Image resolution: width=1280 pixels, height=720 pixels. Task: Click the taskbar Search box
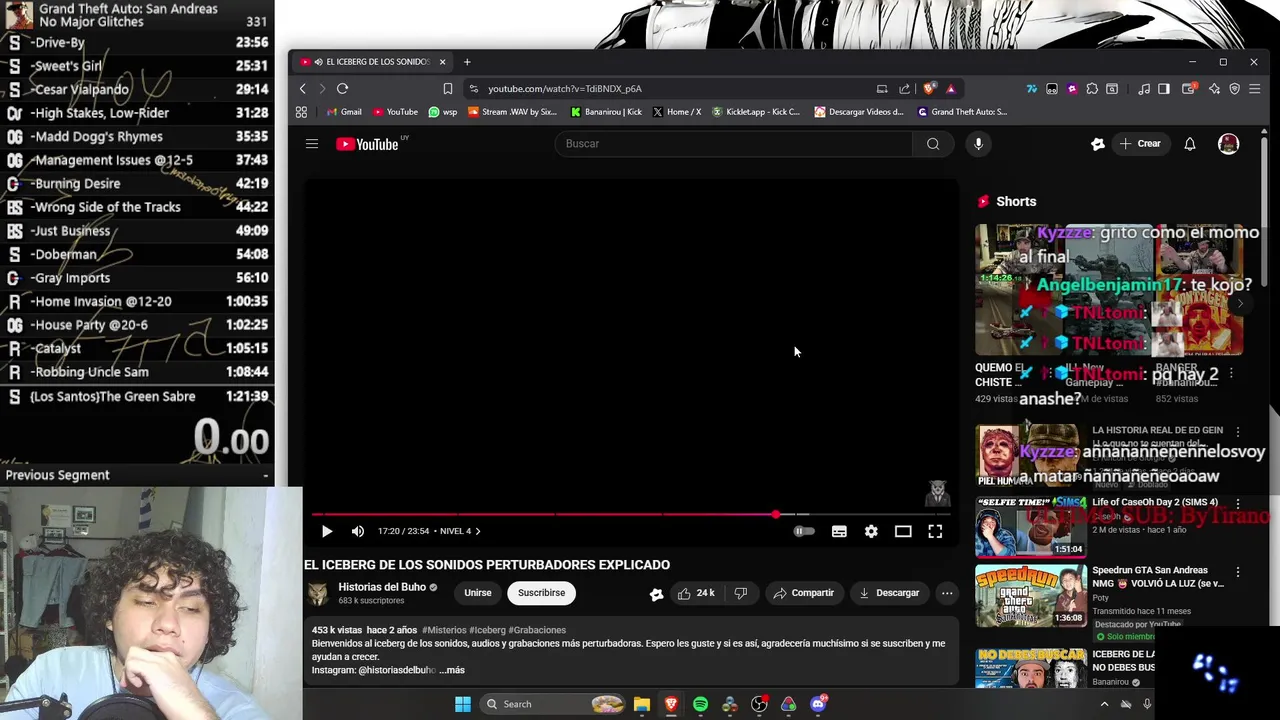pyautogui.click(x=553, y=704)
